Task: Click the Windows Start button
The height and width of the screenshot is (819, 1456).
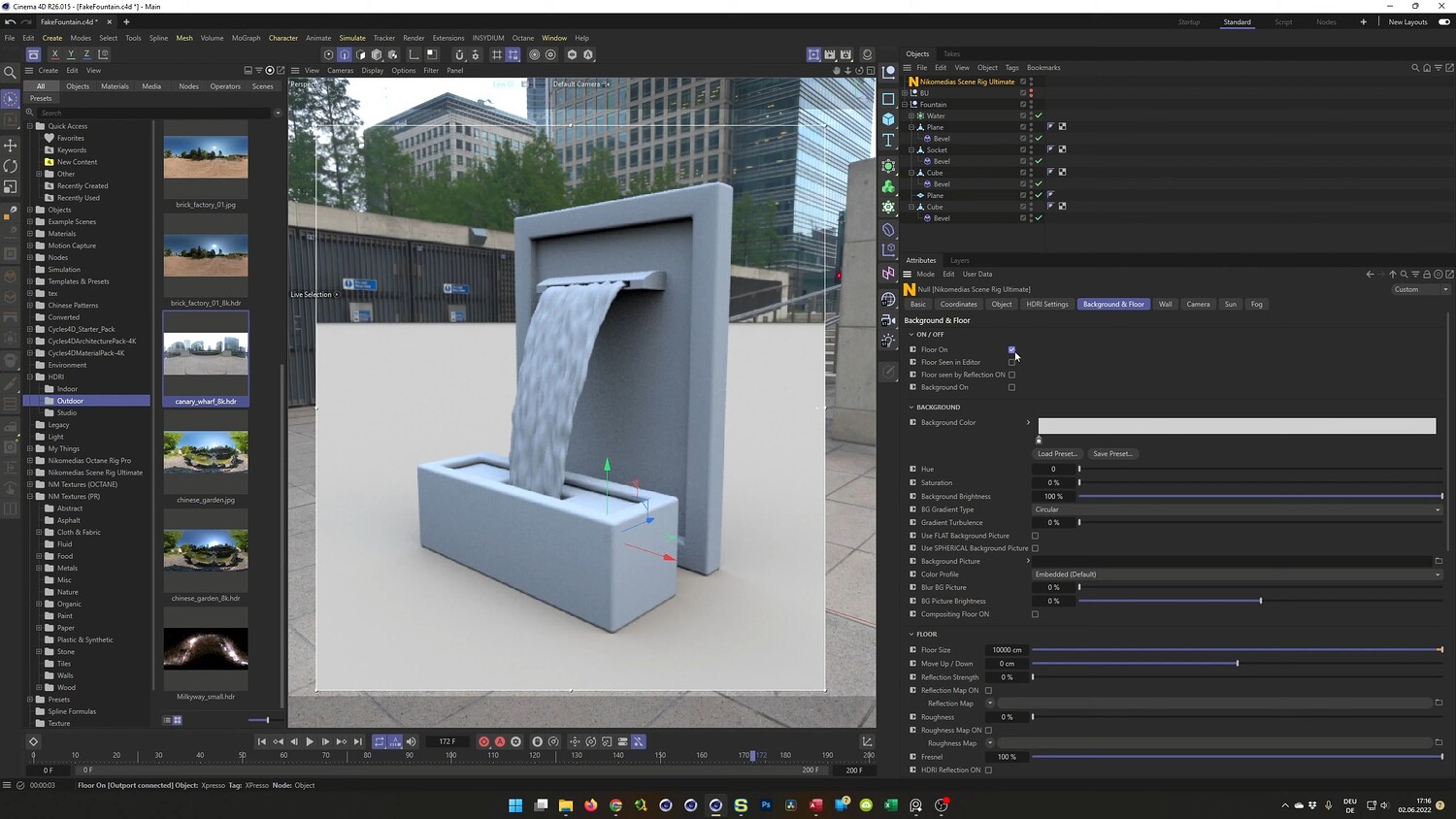Action: coord(515,805)
